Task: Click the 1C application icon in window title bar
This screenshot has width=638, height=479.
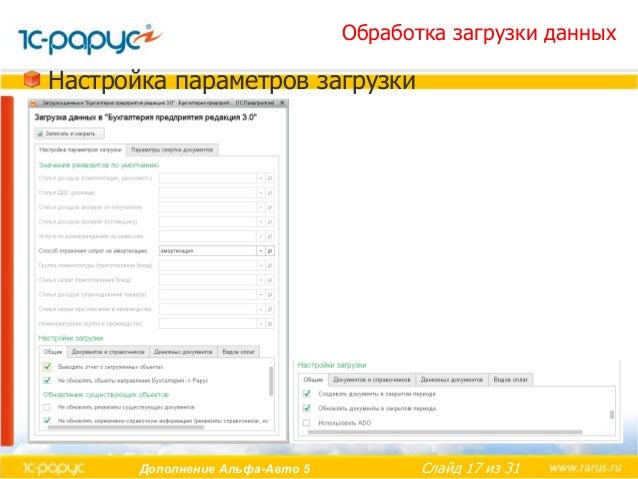Action: [34, 103]
